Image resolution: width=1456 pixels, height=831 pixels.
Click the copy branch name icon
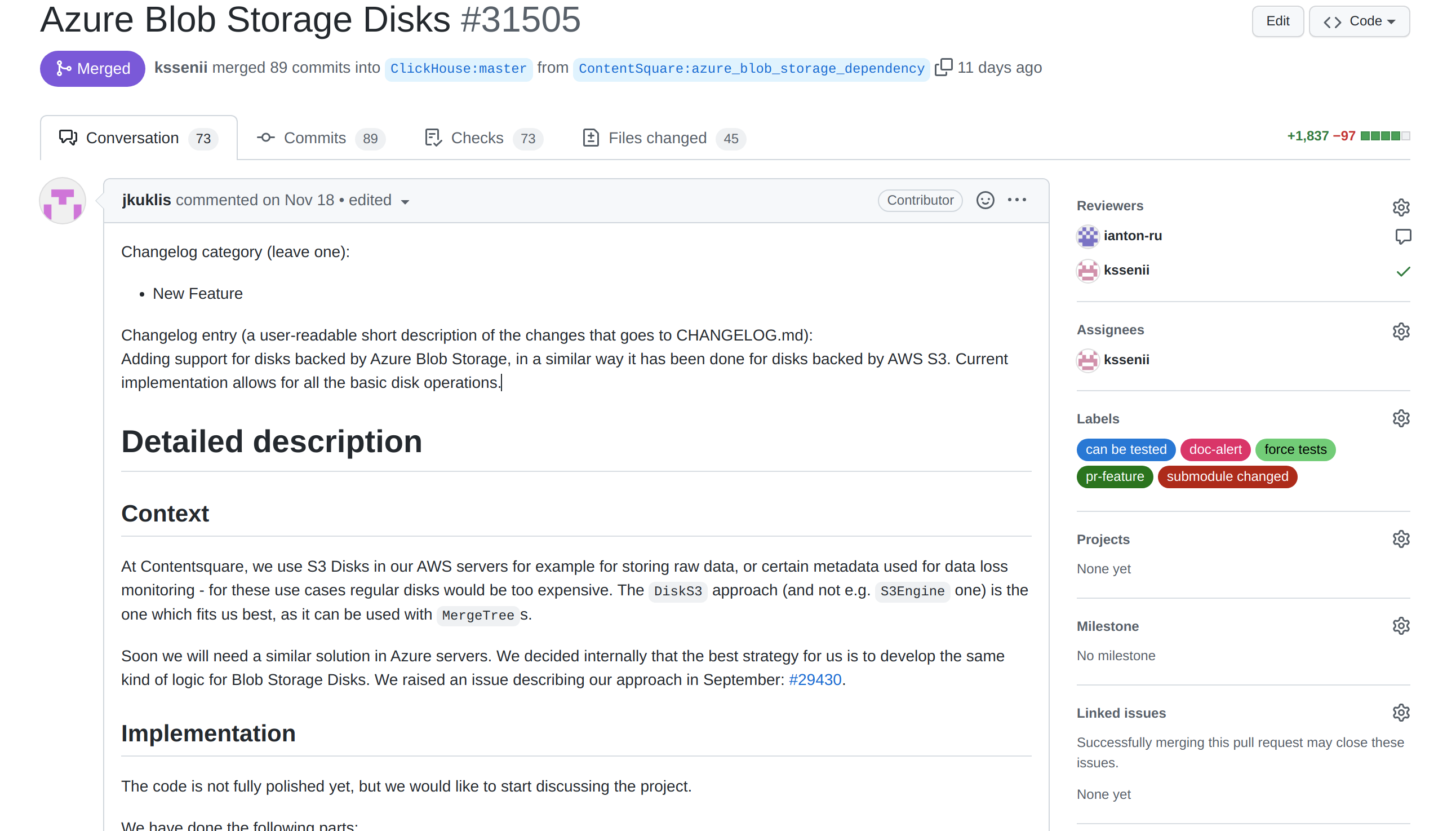coord(943,67)
